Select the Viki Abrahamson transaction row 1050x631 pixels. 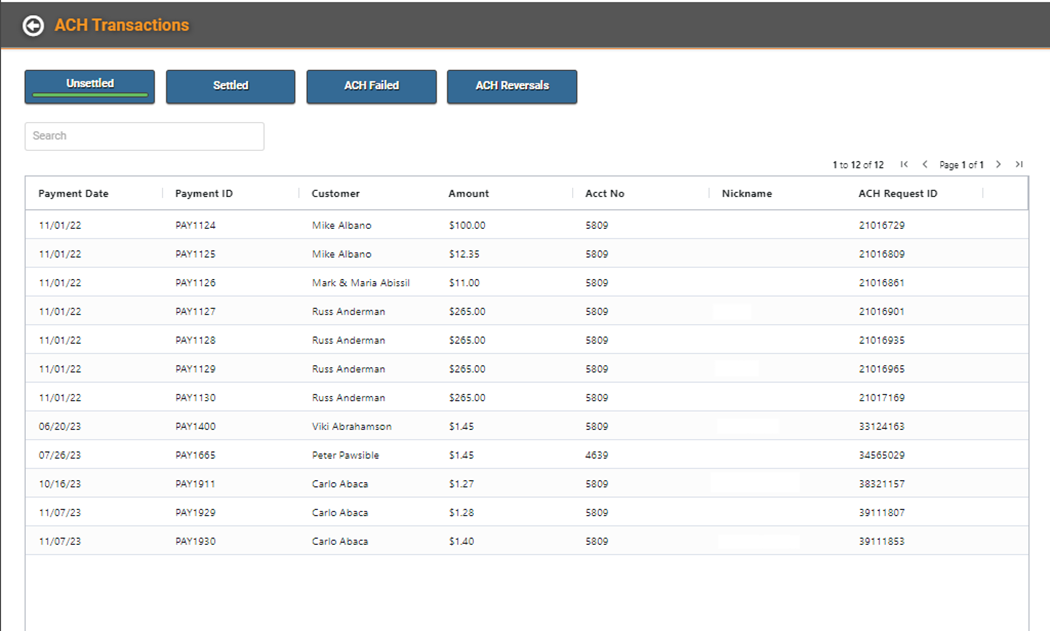coord(400,426)
